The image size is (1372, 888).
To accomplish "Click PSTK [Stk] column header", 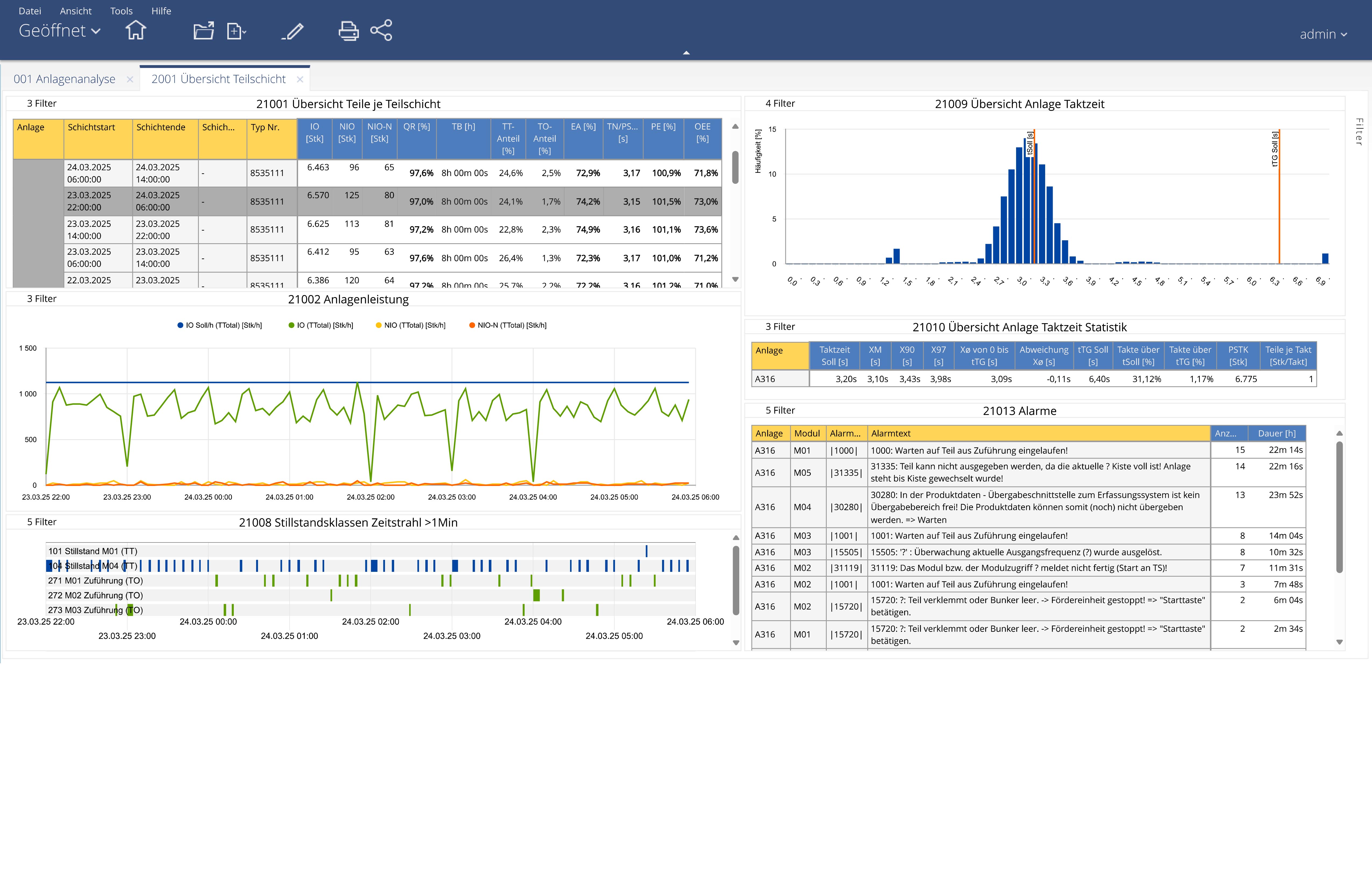I will tap(1238, 356).
